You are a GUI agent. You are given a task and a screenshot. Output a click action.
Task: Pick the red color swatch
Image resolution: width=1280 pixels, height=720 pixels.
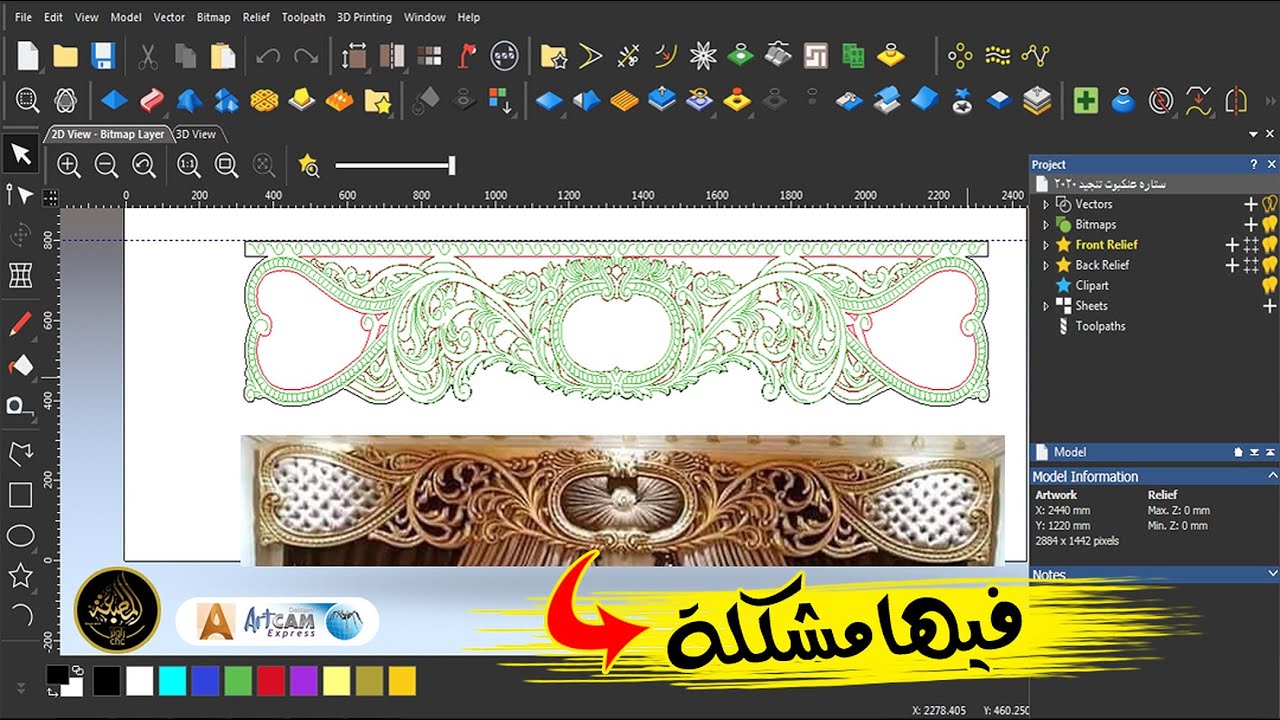(x=271, y=682)
